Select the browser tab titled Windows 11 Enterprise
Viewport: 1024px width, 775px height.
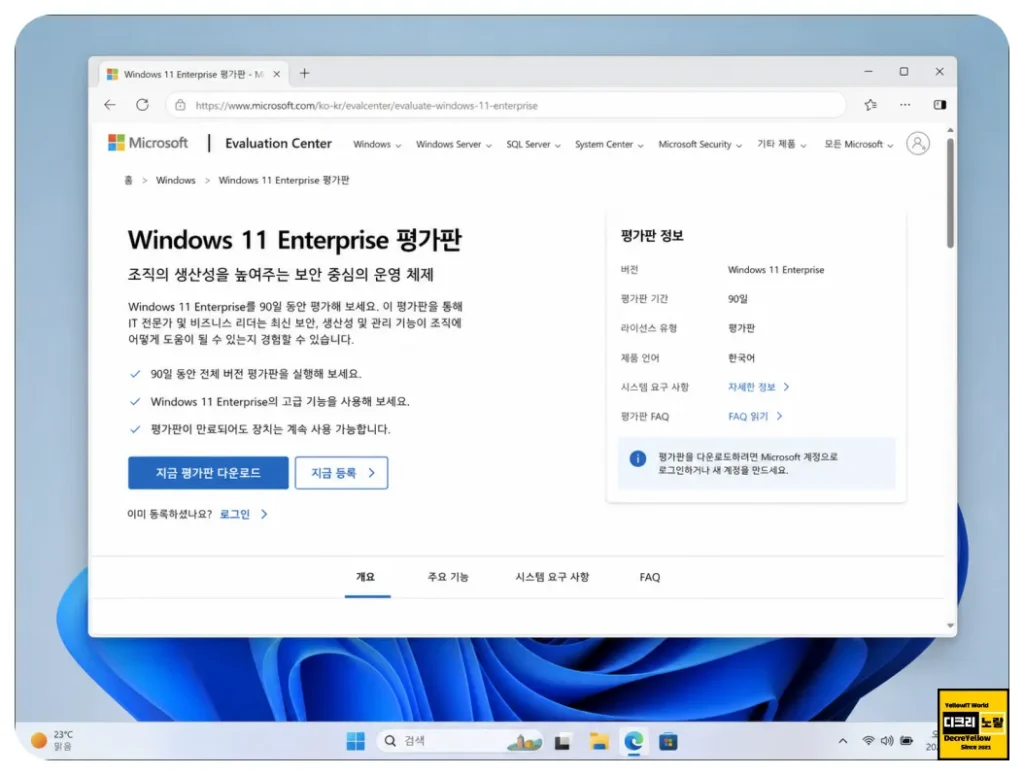(x=193, y=74)
